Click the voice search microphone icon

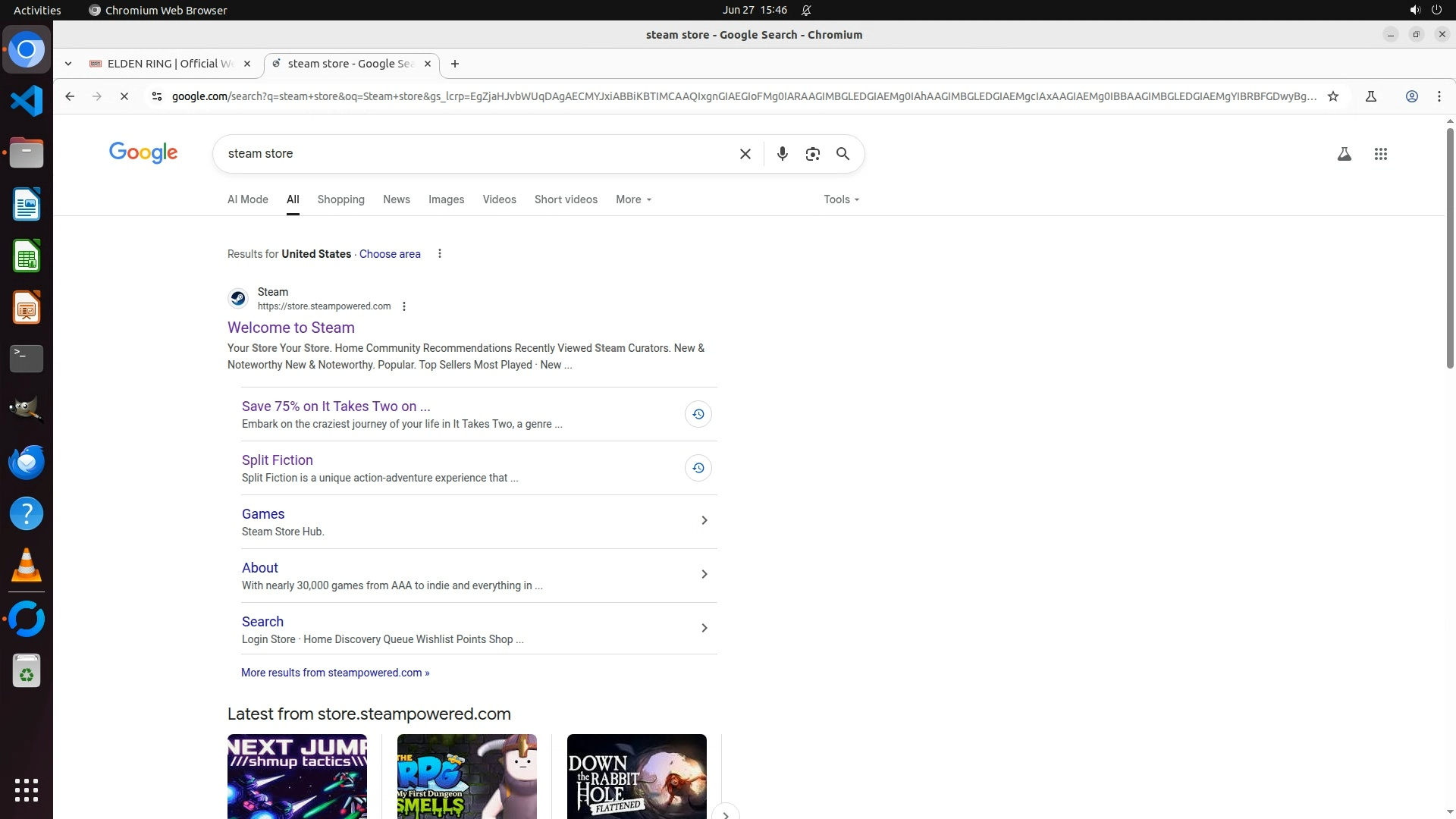782,154
